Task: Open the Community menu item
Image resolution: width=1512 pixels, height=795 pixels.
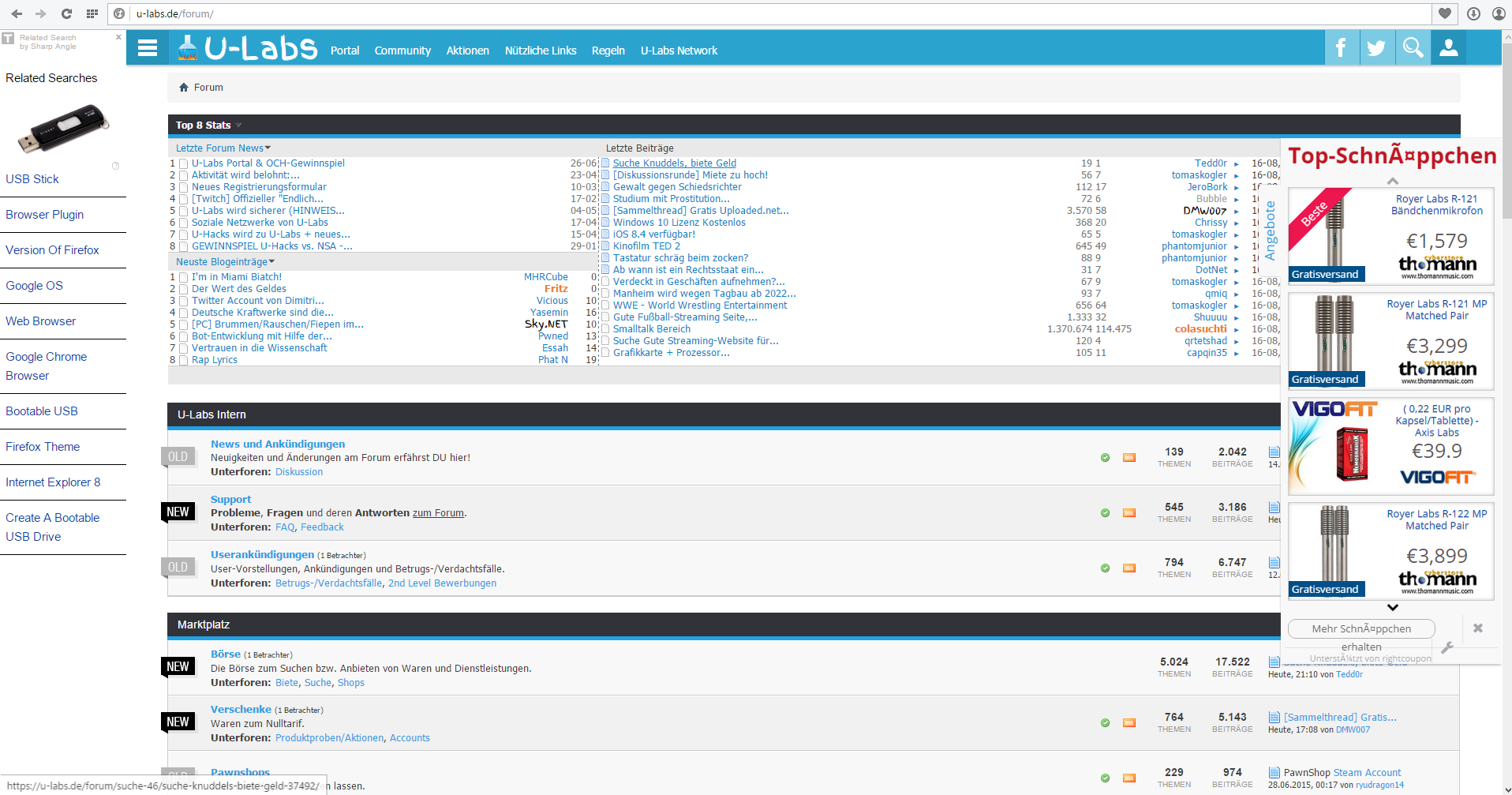Action: [402, 51]
